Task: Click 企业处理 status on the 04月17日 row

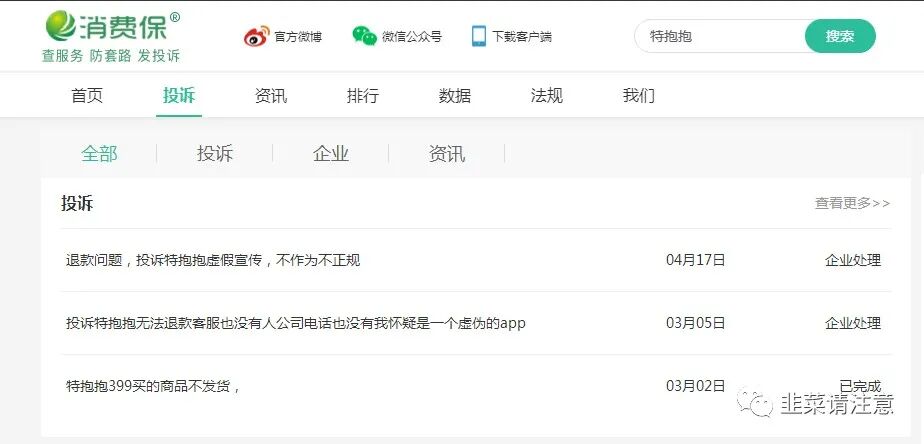Action: click(x=853, y=260)
